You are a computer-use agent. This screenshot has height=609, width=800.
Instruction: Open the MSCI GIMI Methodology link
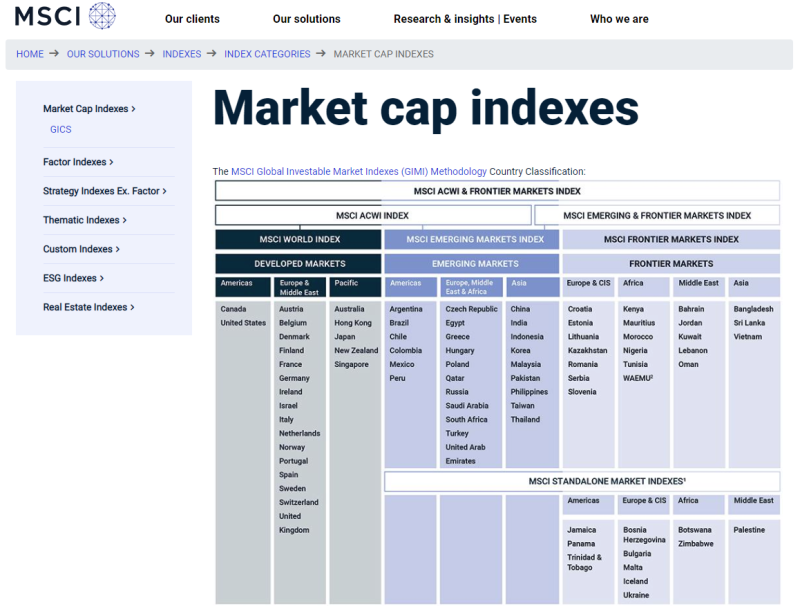(358, 171)
